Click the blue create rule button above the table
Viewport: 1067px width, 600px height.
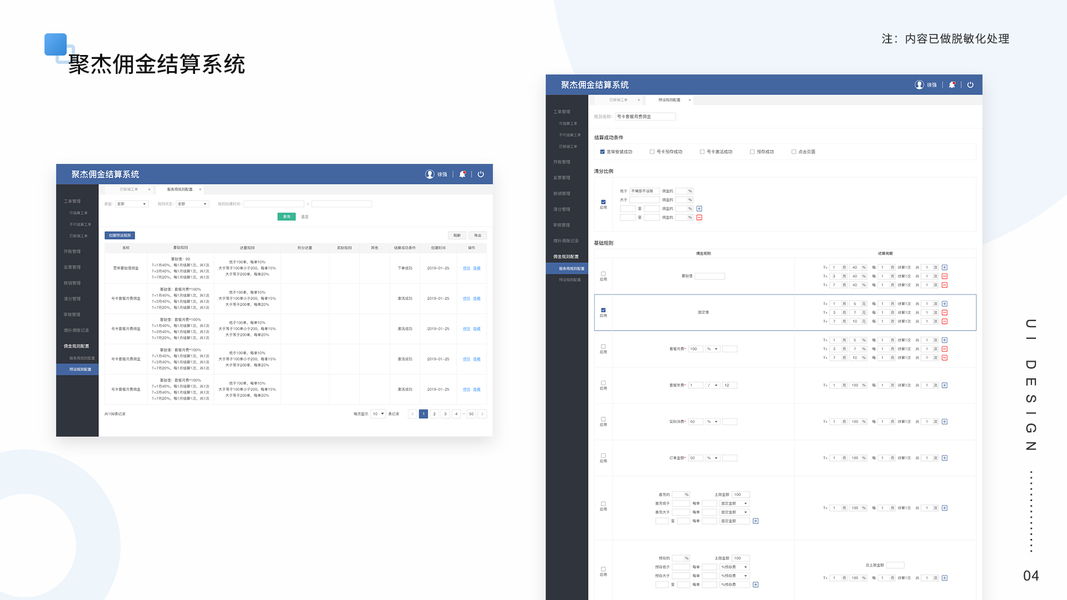(x=120, y=235)
